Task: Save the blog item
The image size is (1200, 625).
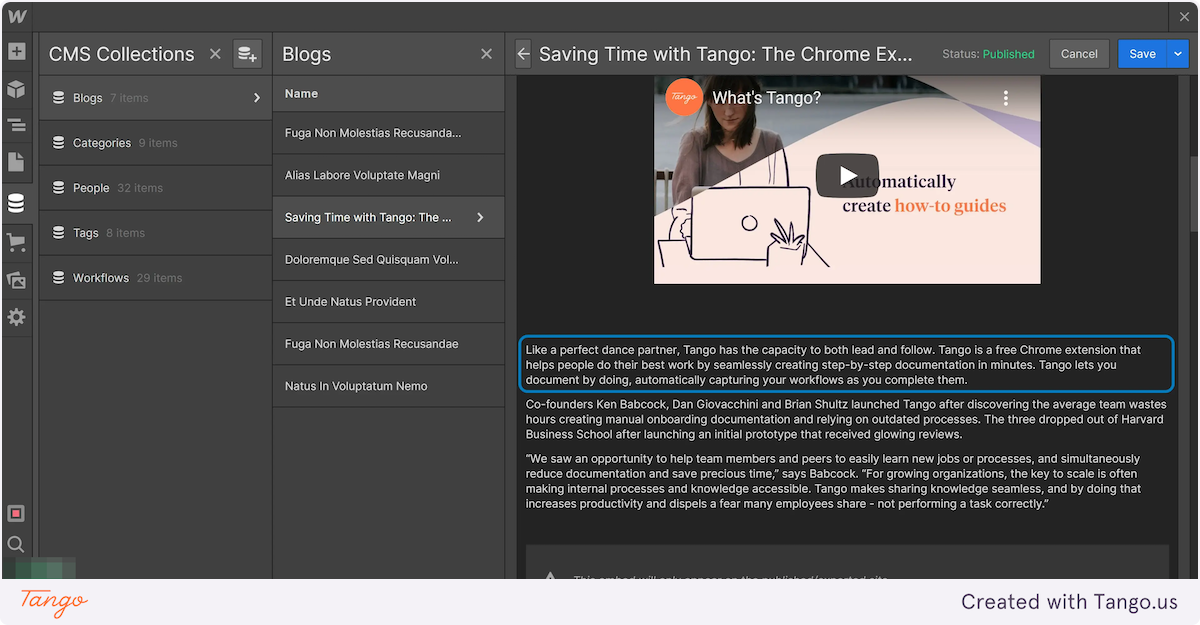Action: [x=1142, y=54]
